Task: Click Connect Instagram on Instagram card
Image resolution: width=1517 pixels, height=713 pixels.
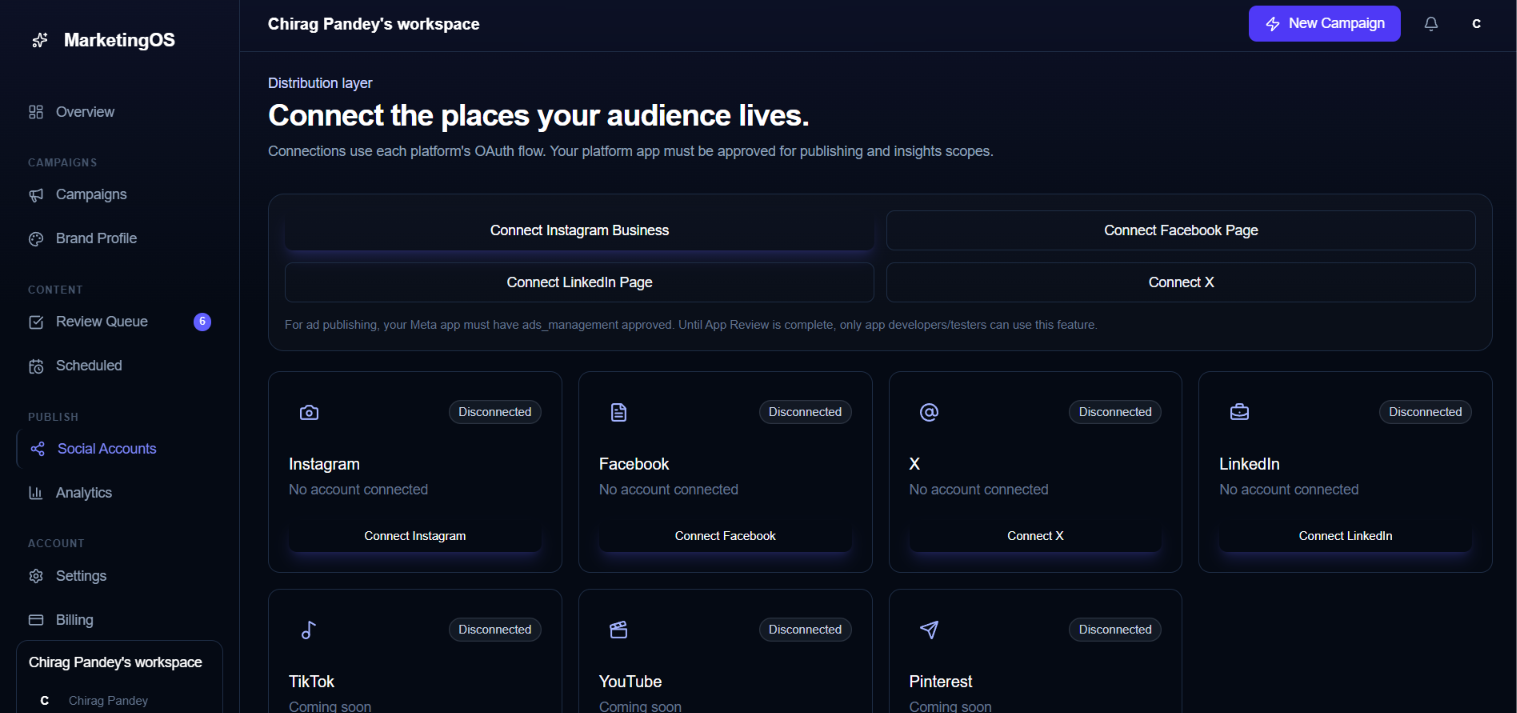Action: (x=415, y=536)
